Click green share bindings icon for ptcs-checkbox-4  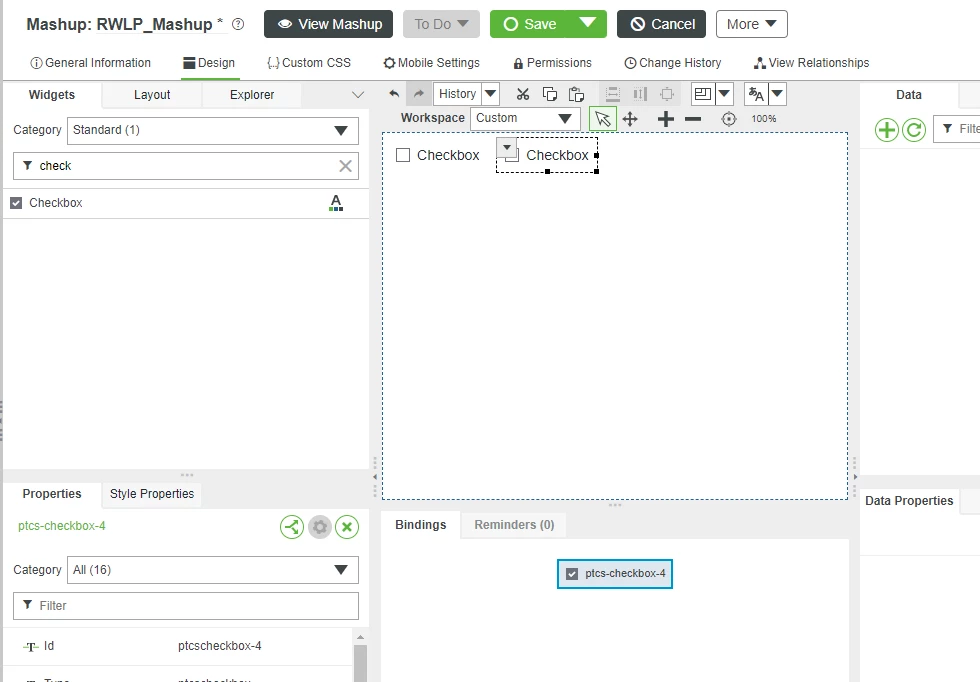(292, 527)
